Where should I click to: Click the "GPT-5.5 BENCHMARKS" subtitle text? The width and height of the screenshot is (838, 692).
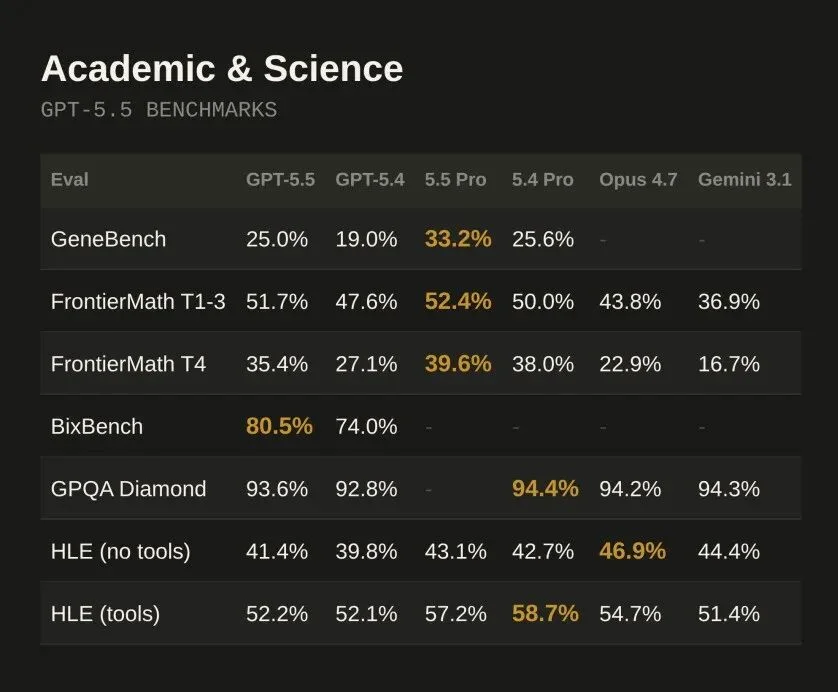tap(158, 110)
